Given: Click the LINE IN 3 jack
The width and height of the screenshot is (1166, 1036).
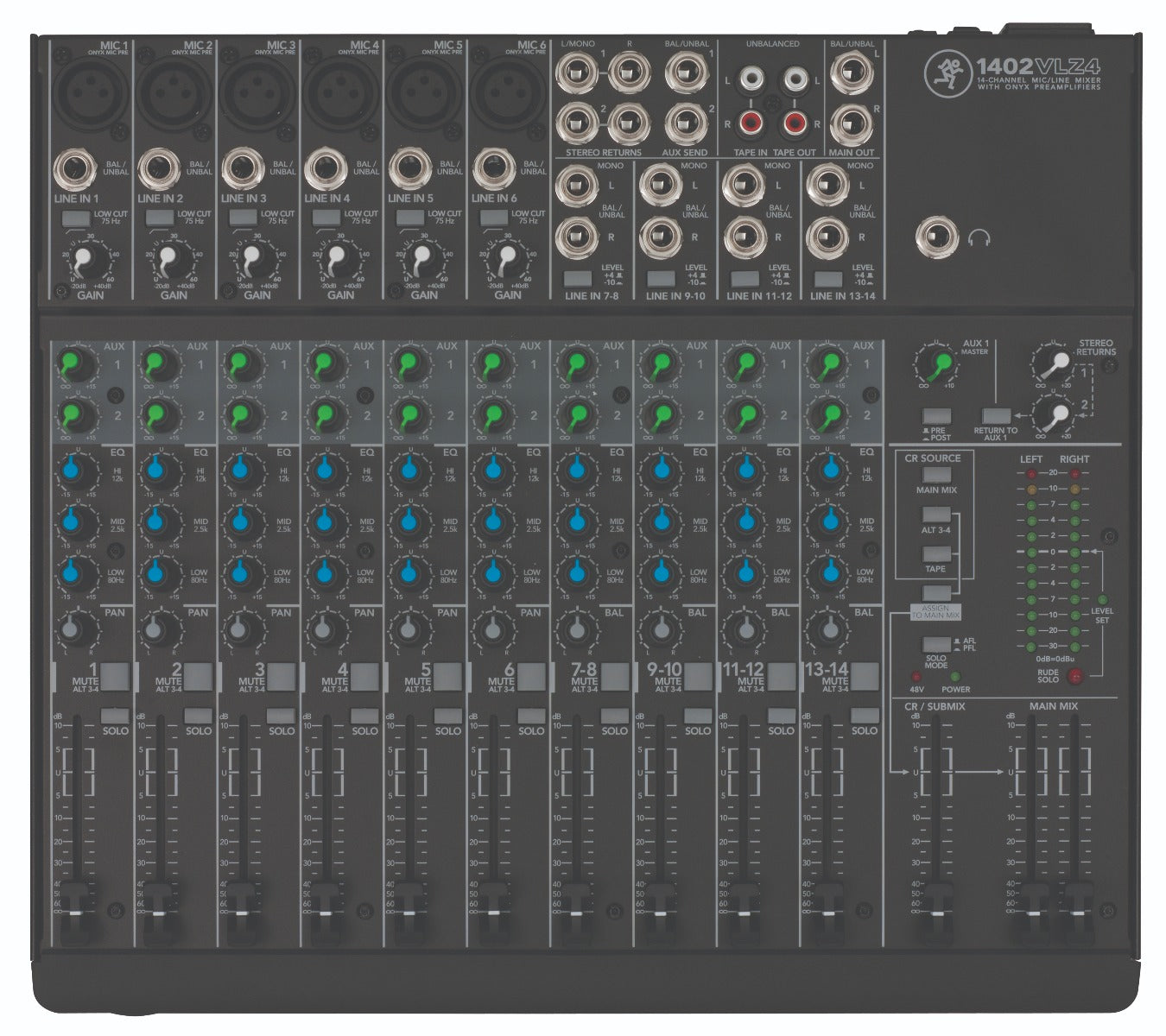Looking at the screenshot, I should tap(244, 167).
